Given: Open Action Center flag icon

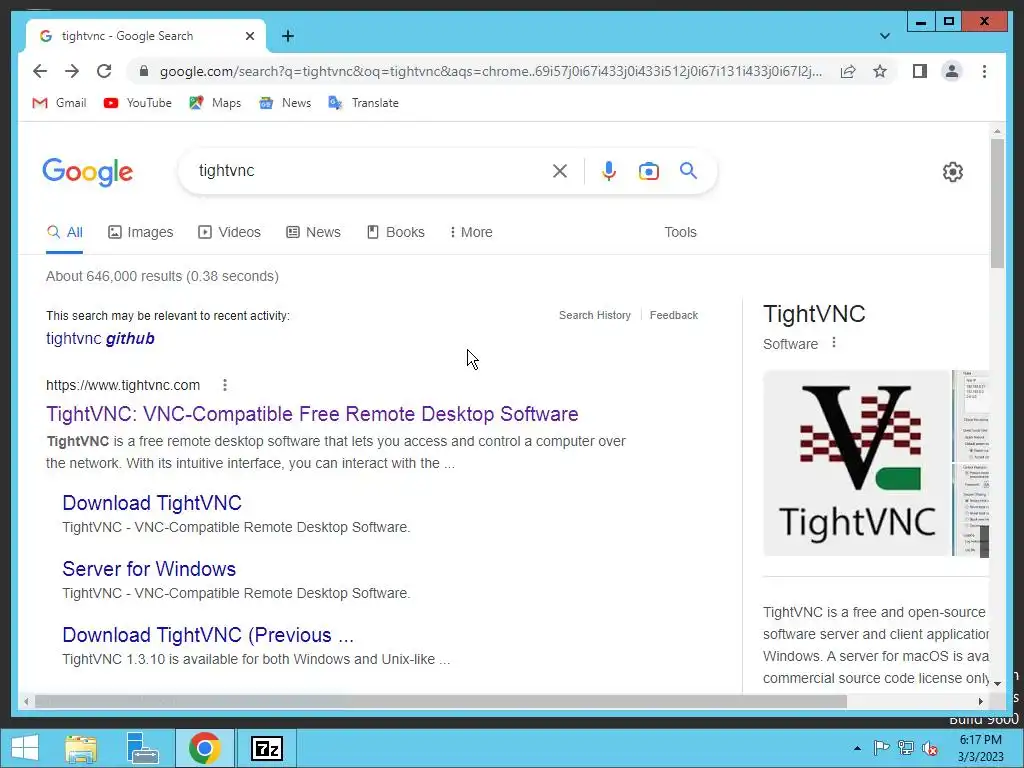Looking at the screenshot, I should [x=882, y=748].
